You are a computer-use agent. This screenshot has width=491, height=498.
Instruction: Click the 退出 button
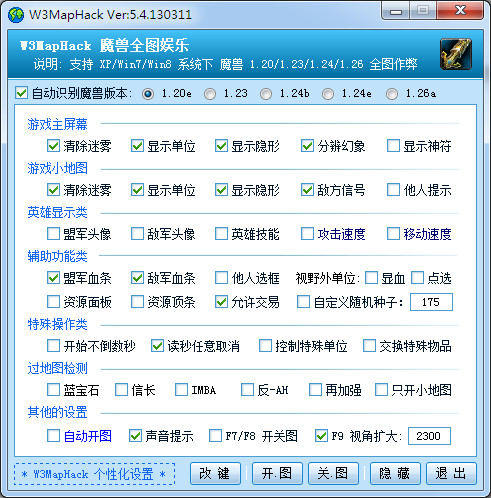pos(451,473)
